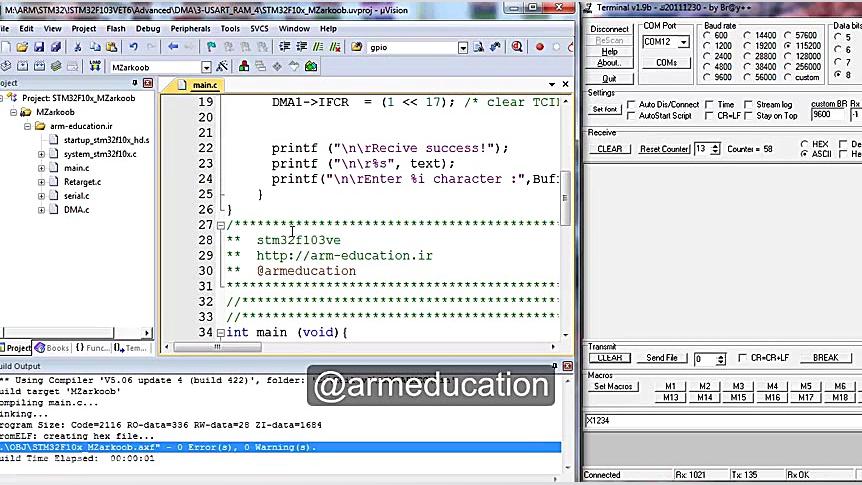
Task: Expand serial.c node in project tree
Action: click(x=41, y=196)
